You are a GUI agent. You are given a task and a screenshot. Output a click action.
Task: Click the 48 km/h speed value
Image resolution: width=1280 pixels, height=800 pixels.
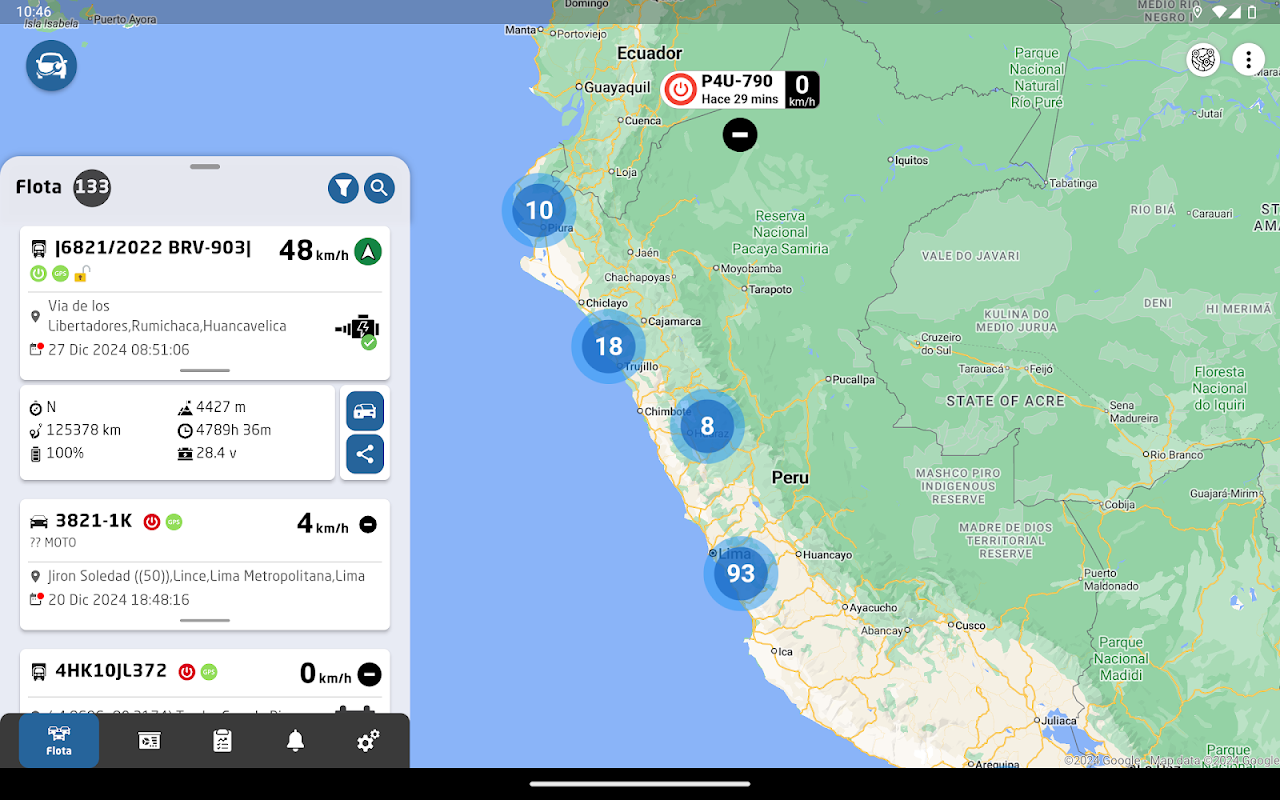click(x=313, y=250)
